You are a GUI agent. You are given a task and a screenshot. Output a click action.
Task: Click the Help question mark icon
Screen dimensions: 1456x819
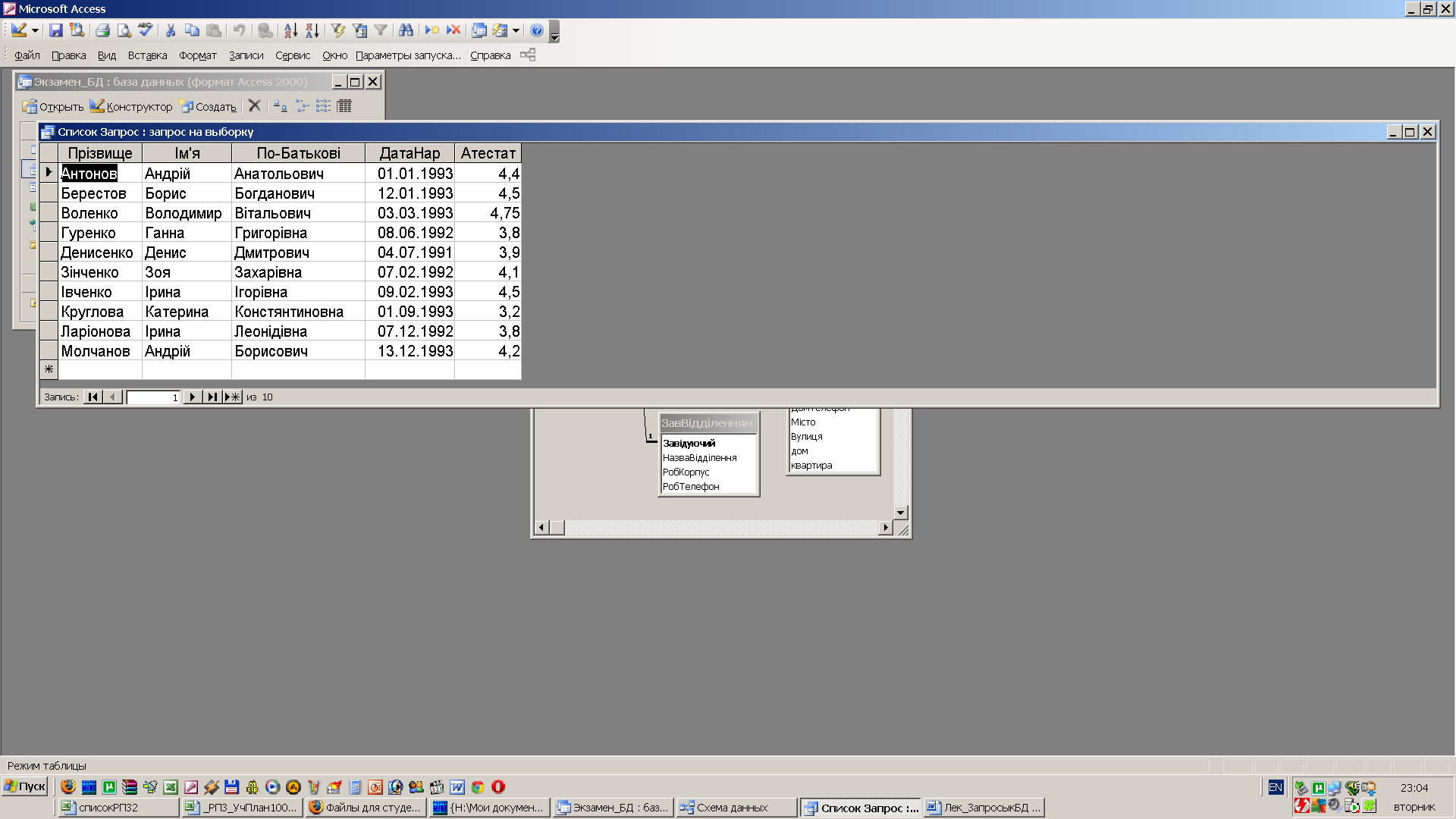pos(536,30)
